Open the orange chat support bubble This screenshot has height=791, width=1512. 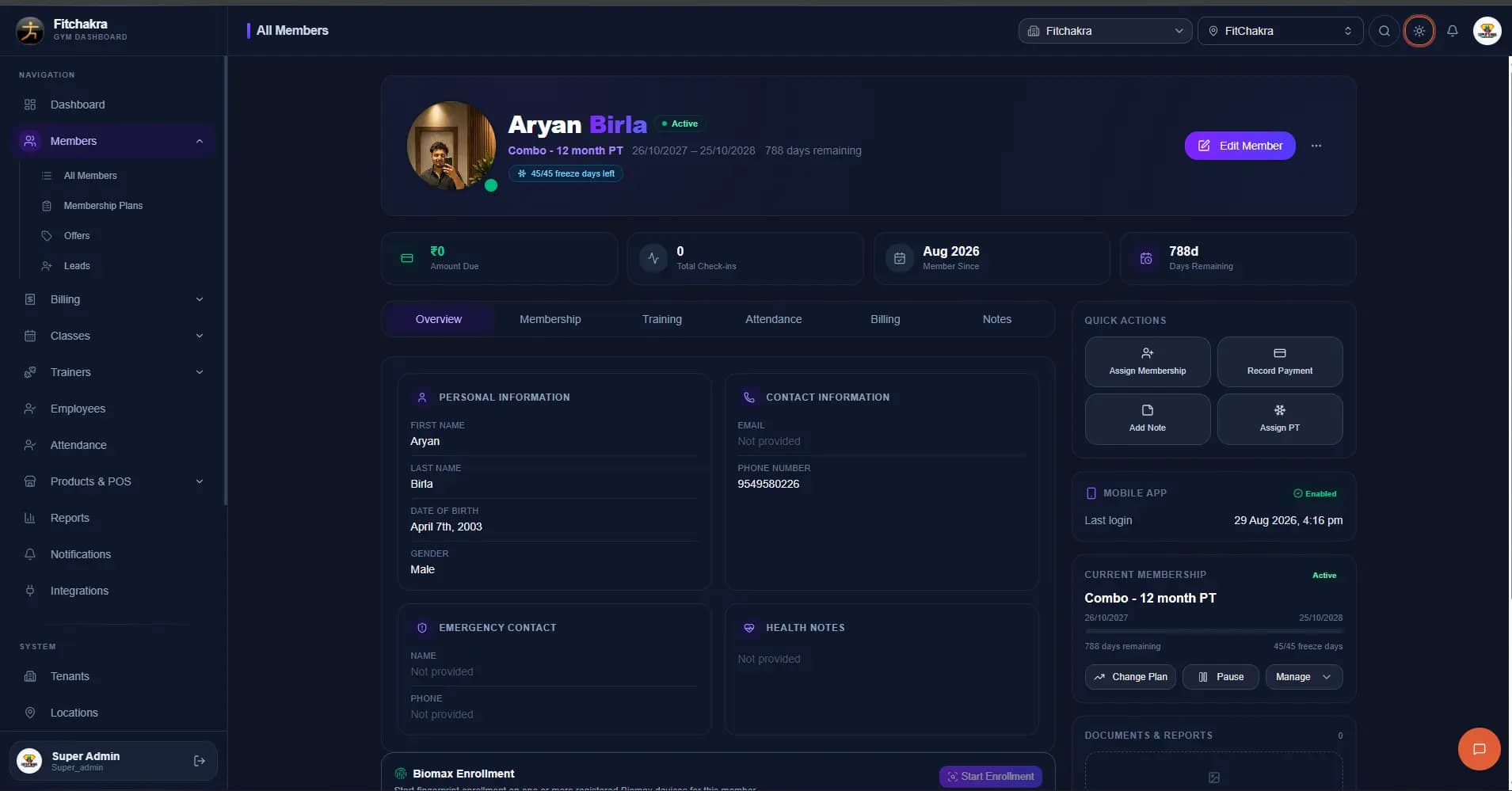point(1479,749)
